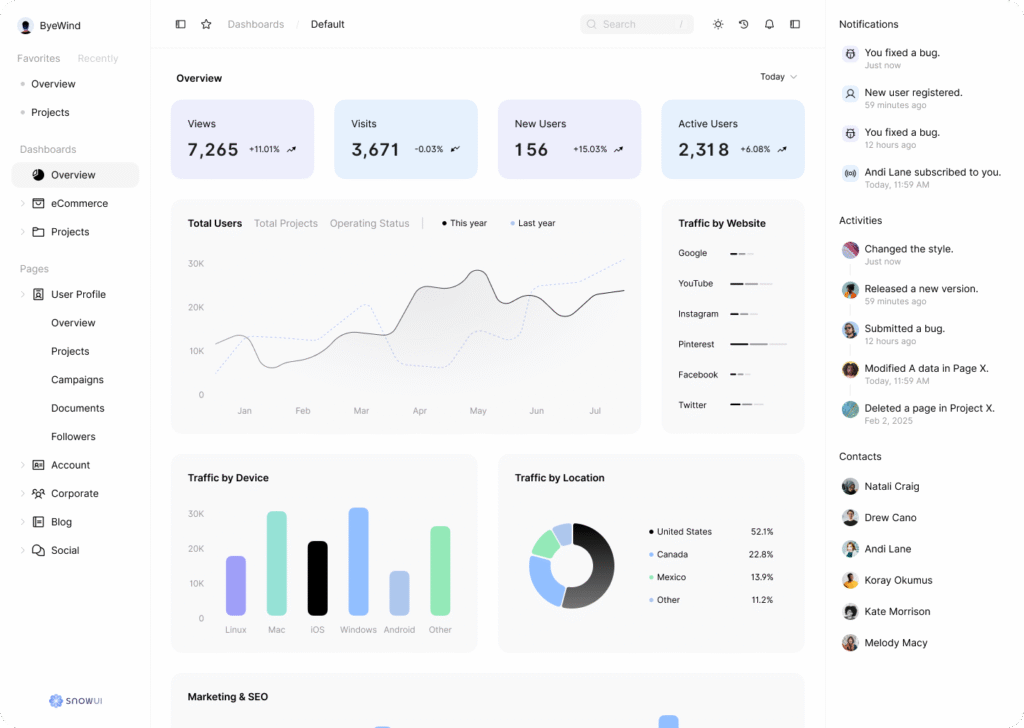
Task: Open the notifications bell icon
Action: click(769, 24)
